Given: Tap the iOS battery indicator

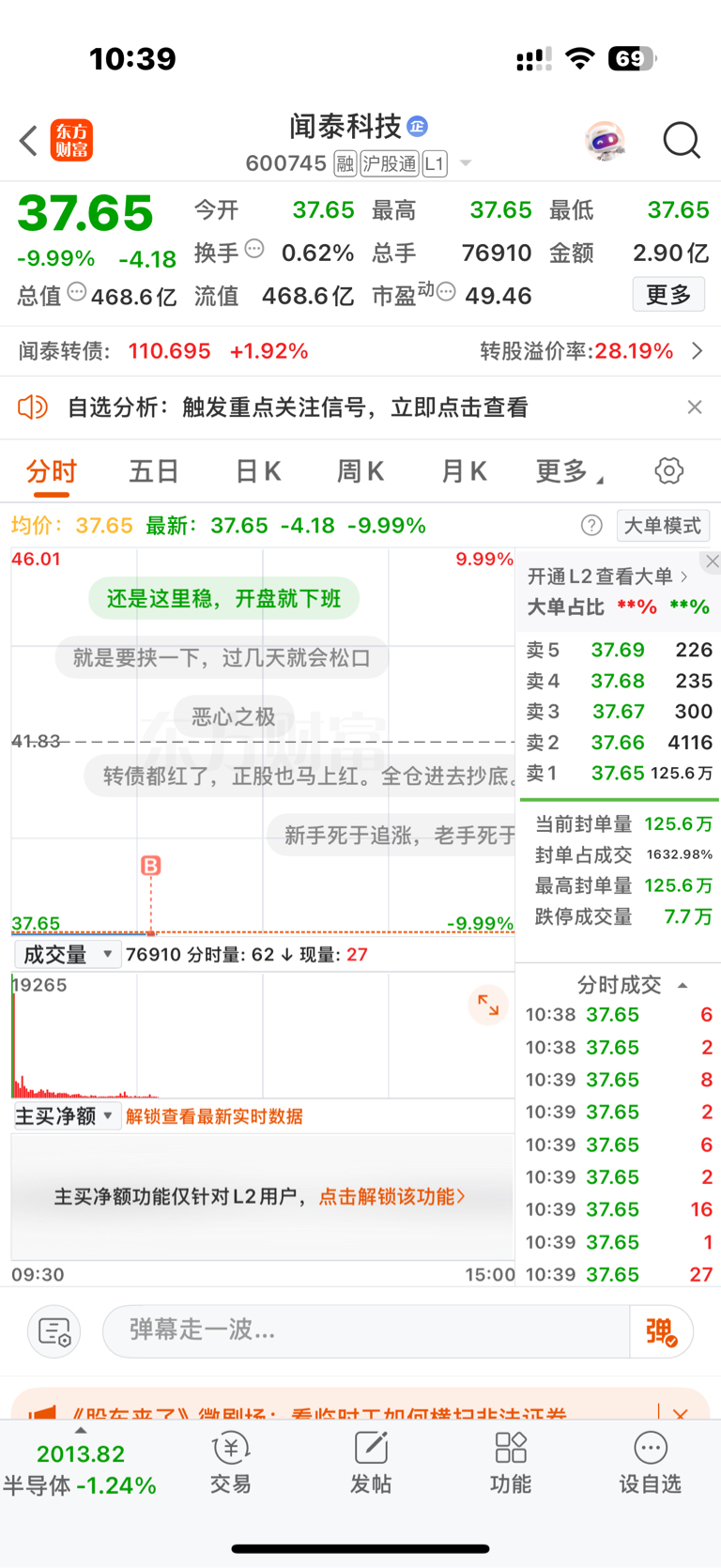Looking at the screenshot, I should point(633,59).
